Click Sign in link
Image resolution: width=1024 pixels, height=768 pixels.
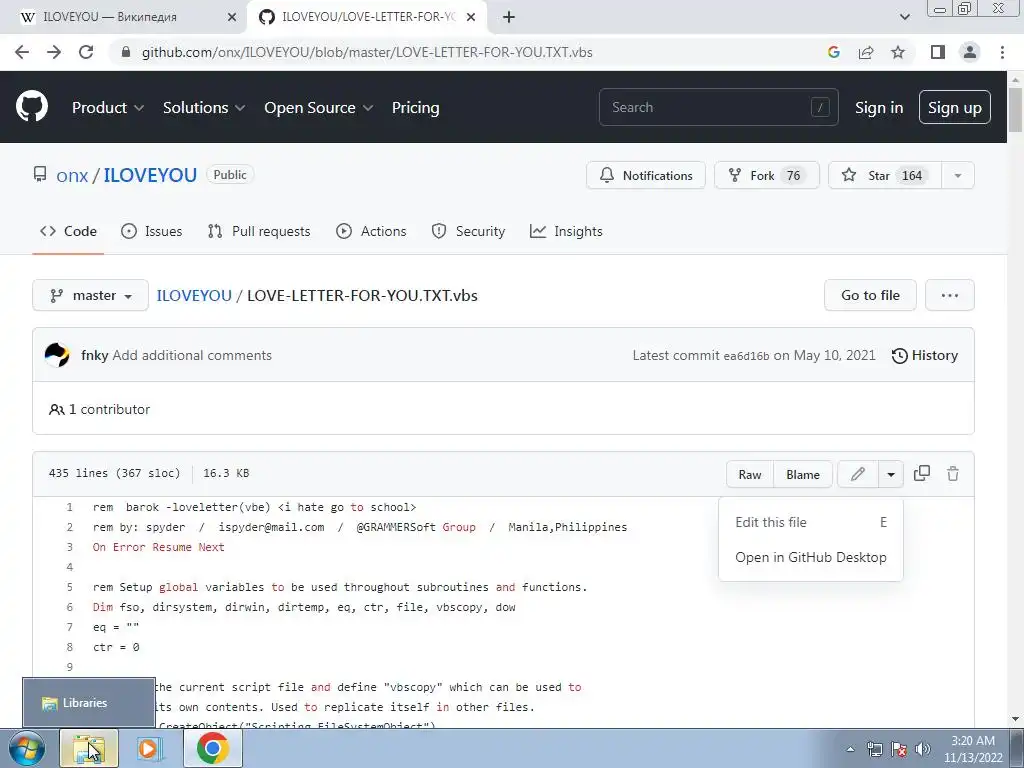[x=879, y=107]
